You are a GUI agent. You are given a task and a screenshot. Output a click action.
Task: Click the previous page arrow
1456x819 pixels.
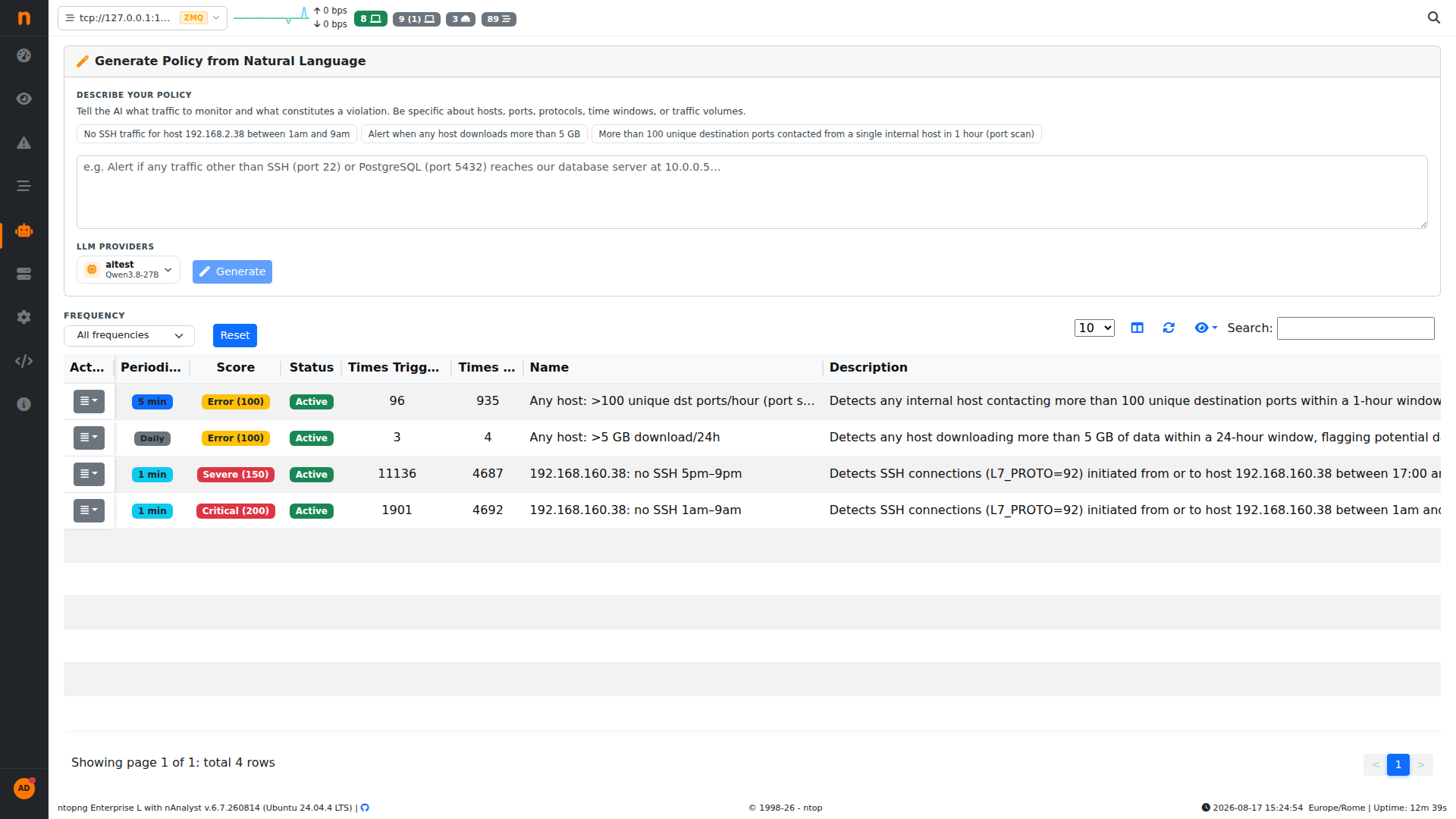click(x=1375, y=764)
